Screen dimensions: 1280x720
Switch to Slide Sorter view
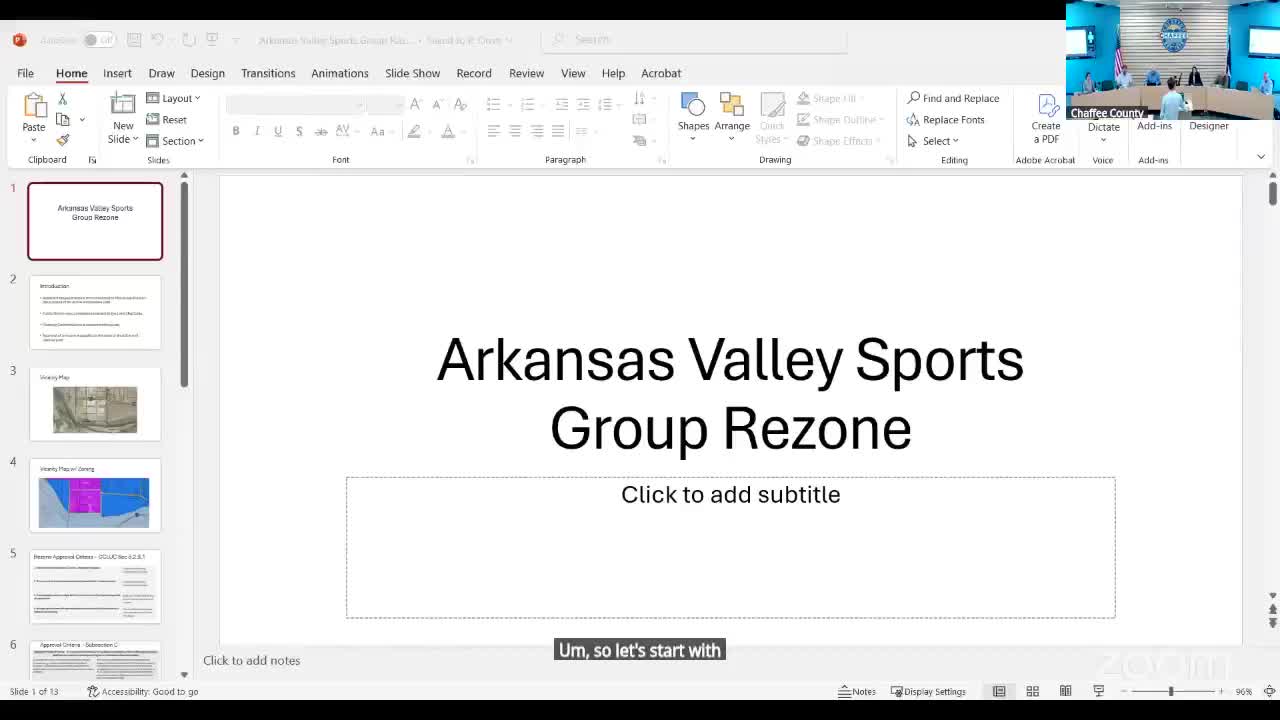[x=1033, y=691]
